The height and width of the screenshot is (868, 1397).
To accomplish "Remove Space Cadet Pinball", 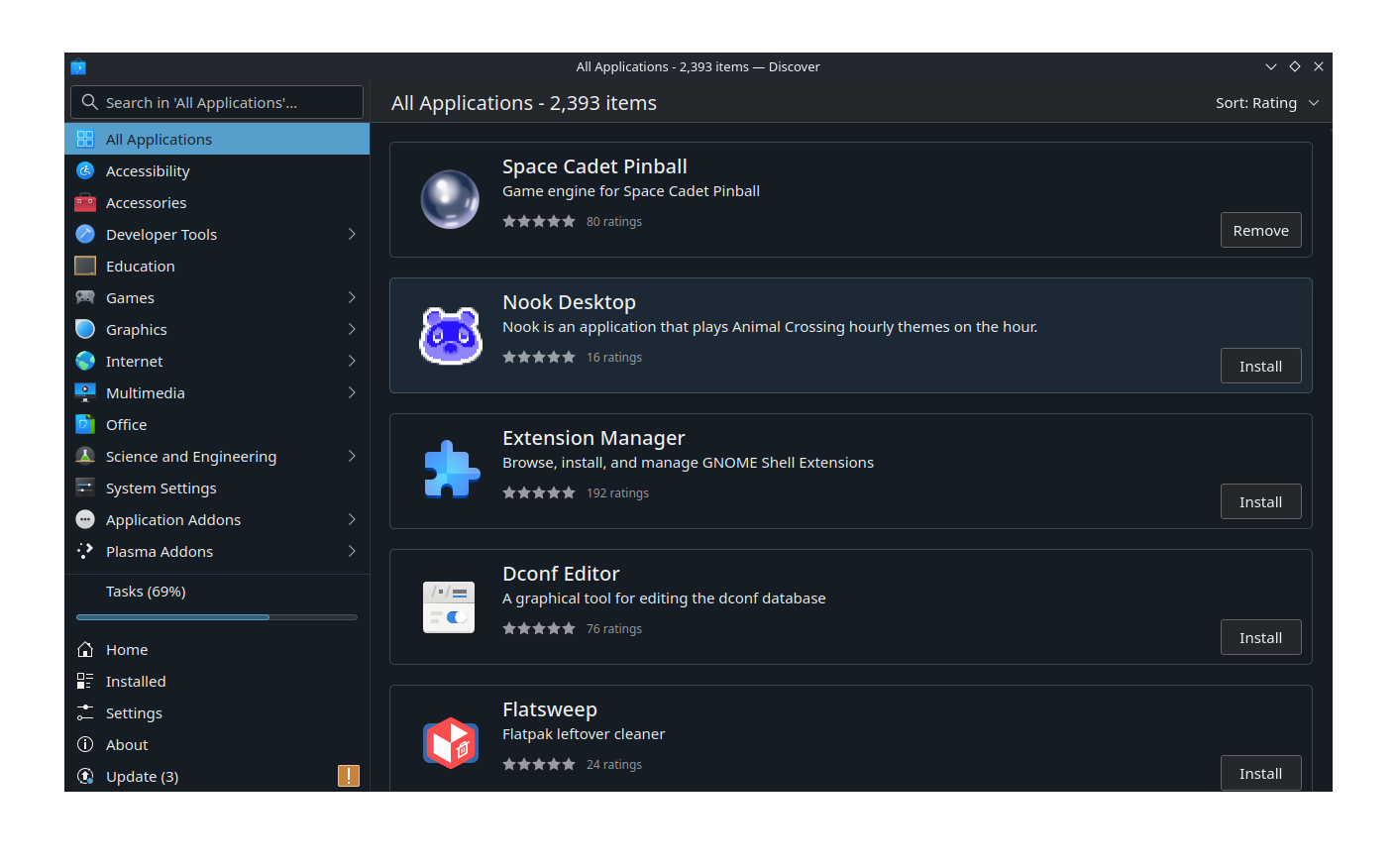I will pyautogui.click(x=1260, y=230).
